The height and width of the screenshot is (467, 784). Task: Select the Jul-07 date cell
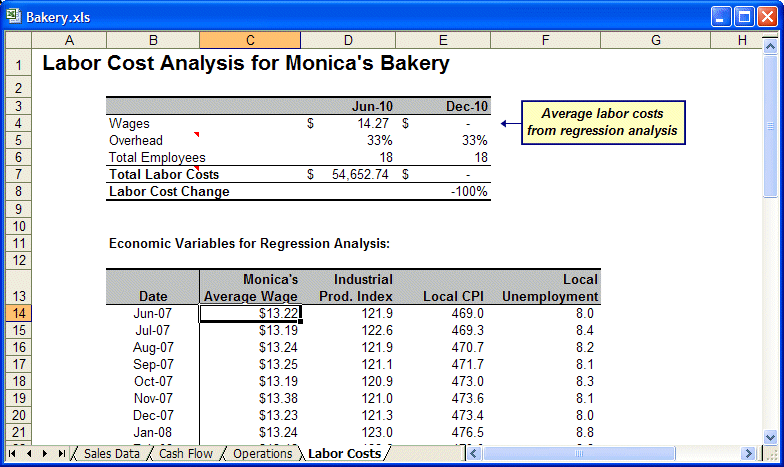pos(152,330)
